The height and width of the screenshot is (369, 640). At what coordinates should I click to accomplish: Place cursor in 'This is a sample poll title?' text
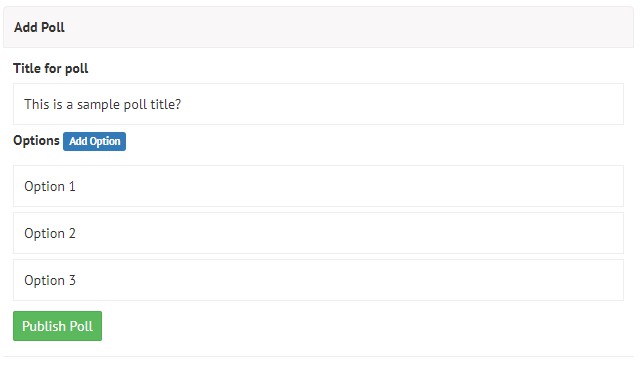coord(102,104)
